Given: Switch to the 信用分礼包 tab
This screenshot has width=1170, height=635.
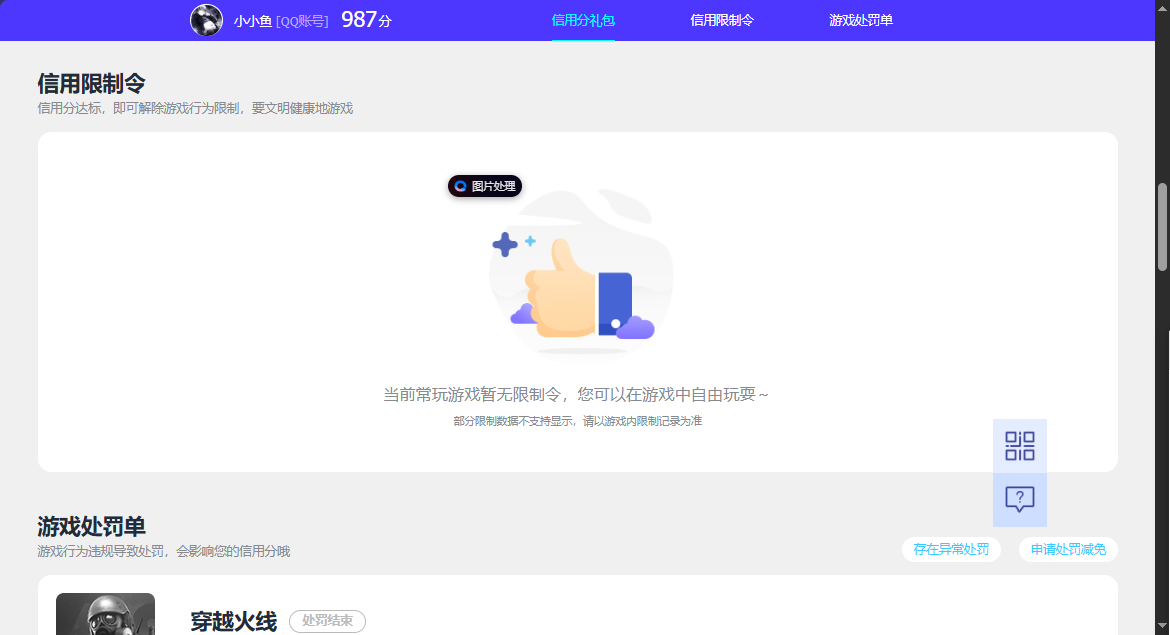Looking at the screenshot, I should 583,20.
